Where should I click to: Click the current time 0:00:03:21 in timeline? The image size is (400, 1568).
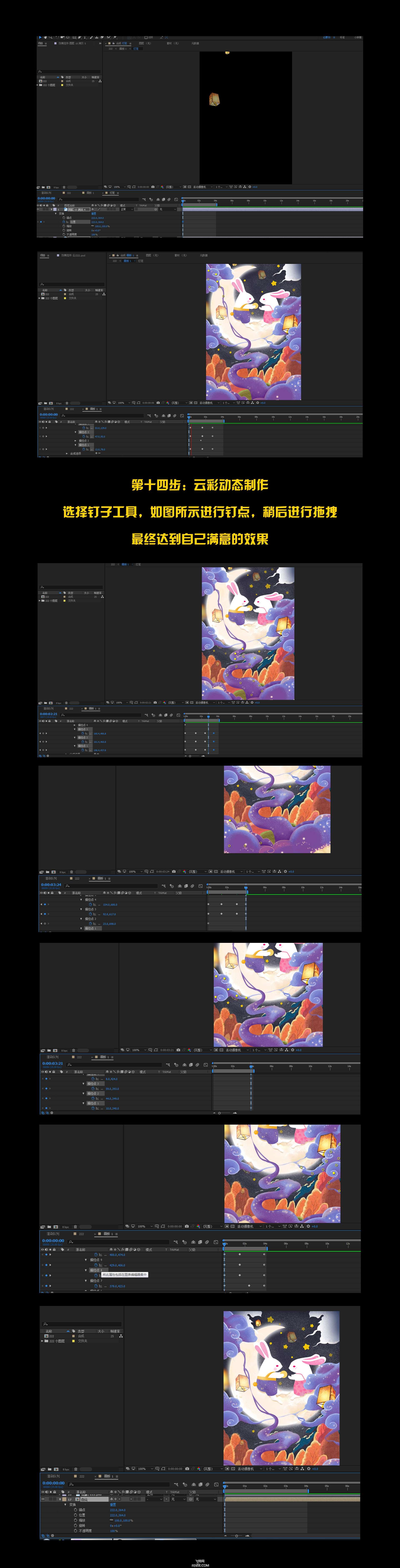(52, 1063)
